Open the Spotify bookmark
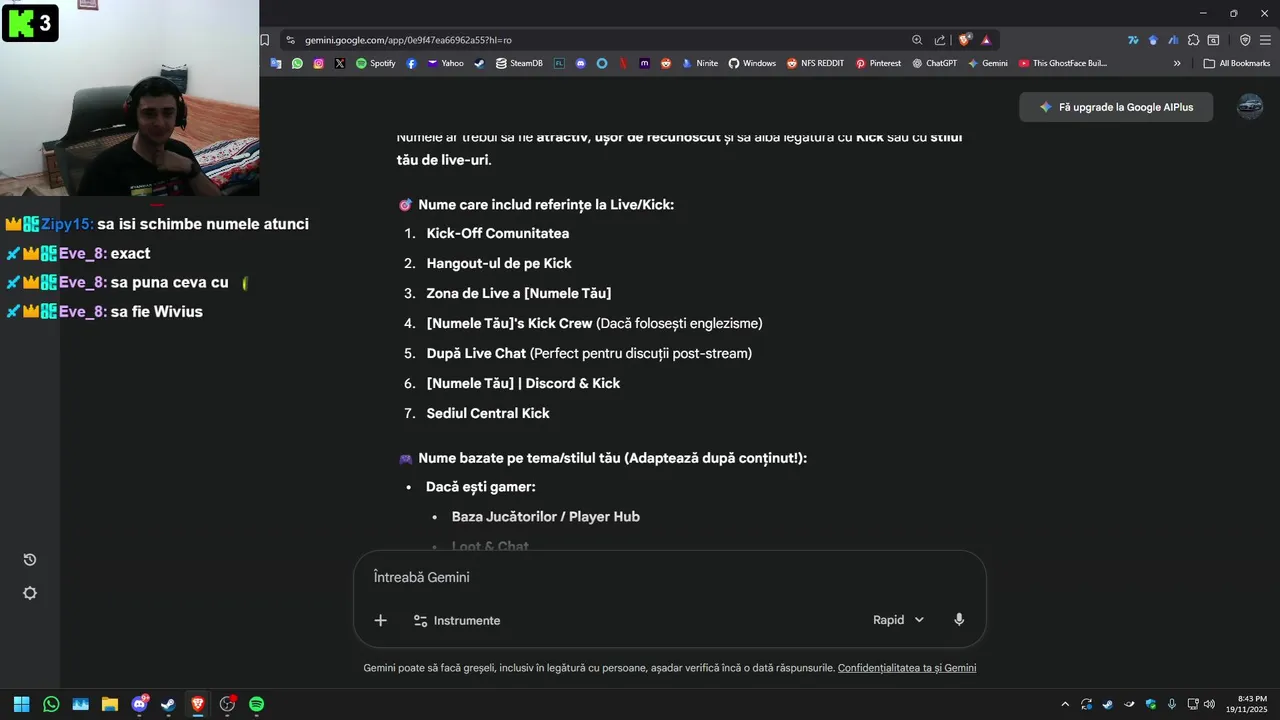This screenshot has height=720, width=1280. point(376,63)
